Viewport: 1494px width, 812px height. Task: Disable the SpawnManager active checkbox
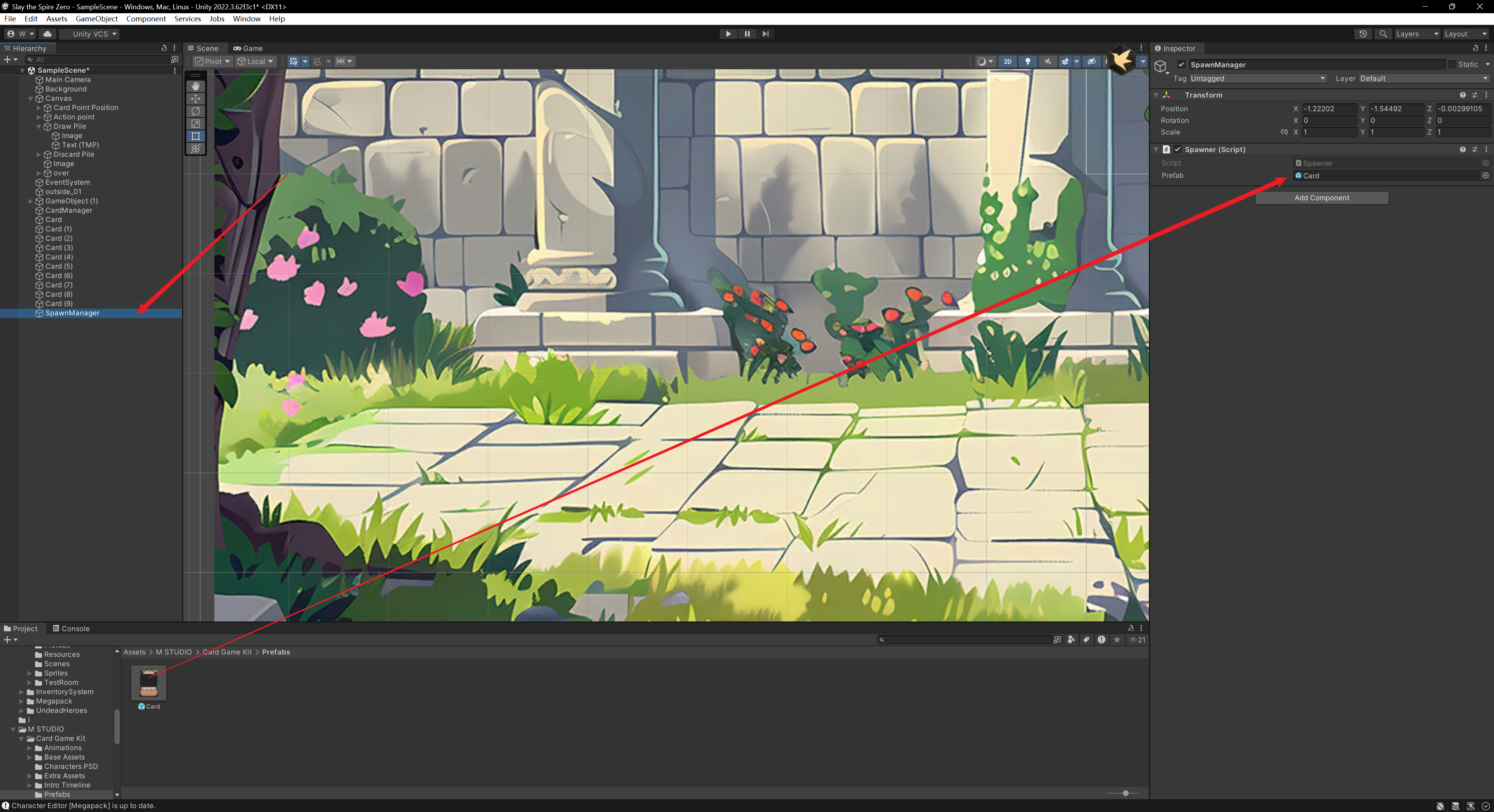(x=1182, y=64)
